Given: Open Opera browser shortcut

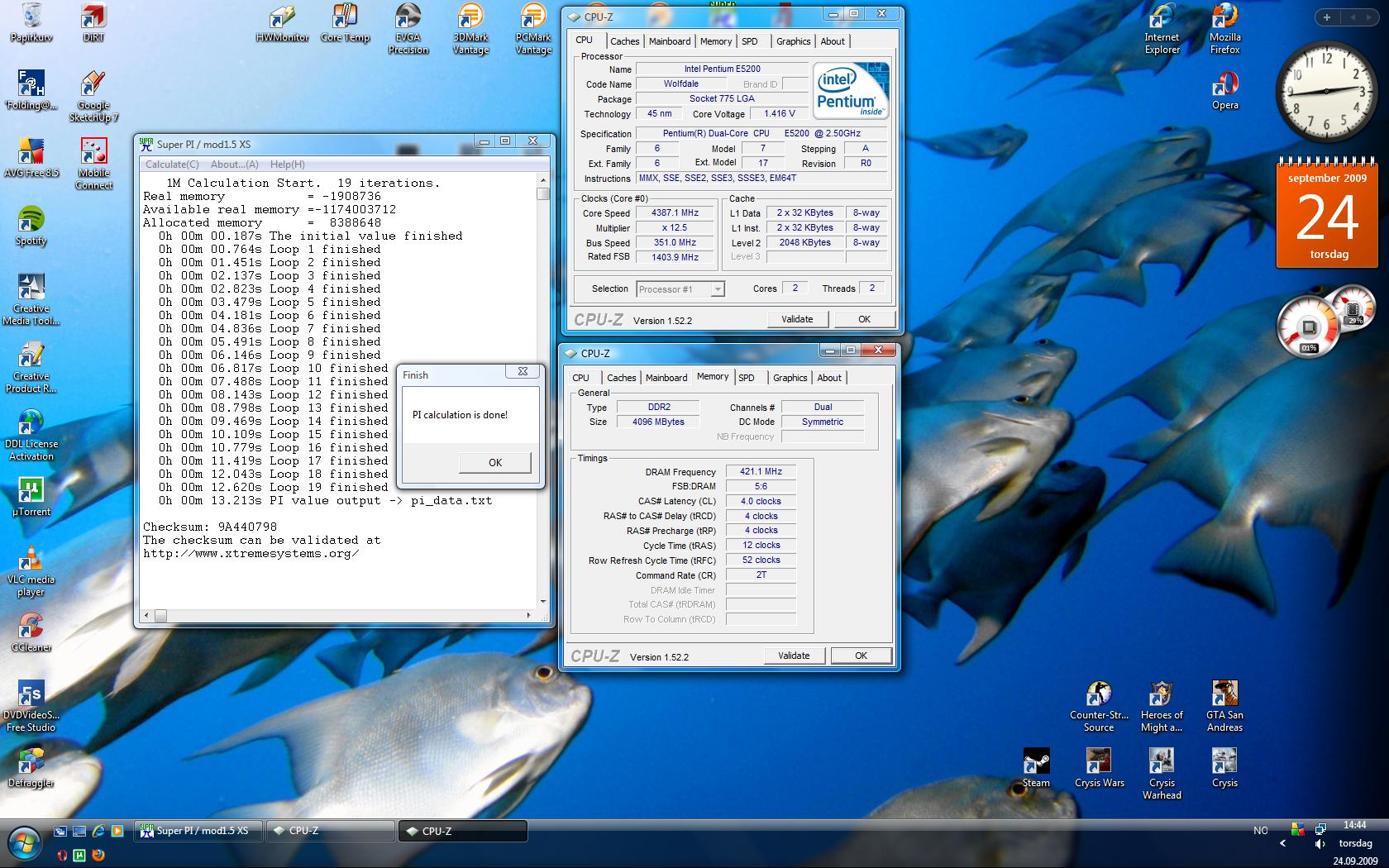Looking at the screenshot, I should pyautogui.click(x=1224, y=90).
